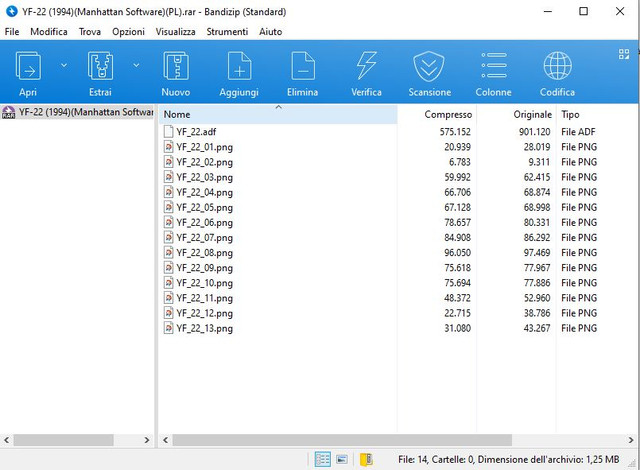Image resolution: width=640 pixels, height=470 pixels.
Task: Click tree panel scrollbar left arrow
Action: point(7,440)
